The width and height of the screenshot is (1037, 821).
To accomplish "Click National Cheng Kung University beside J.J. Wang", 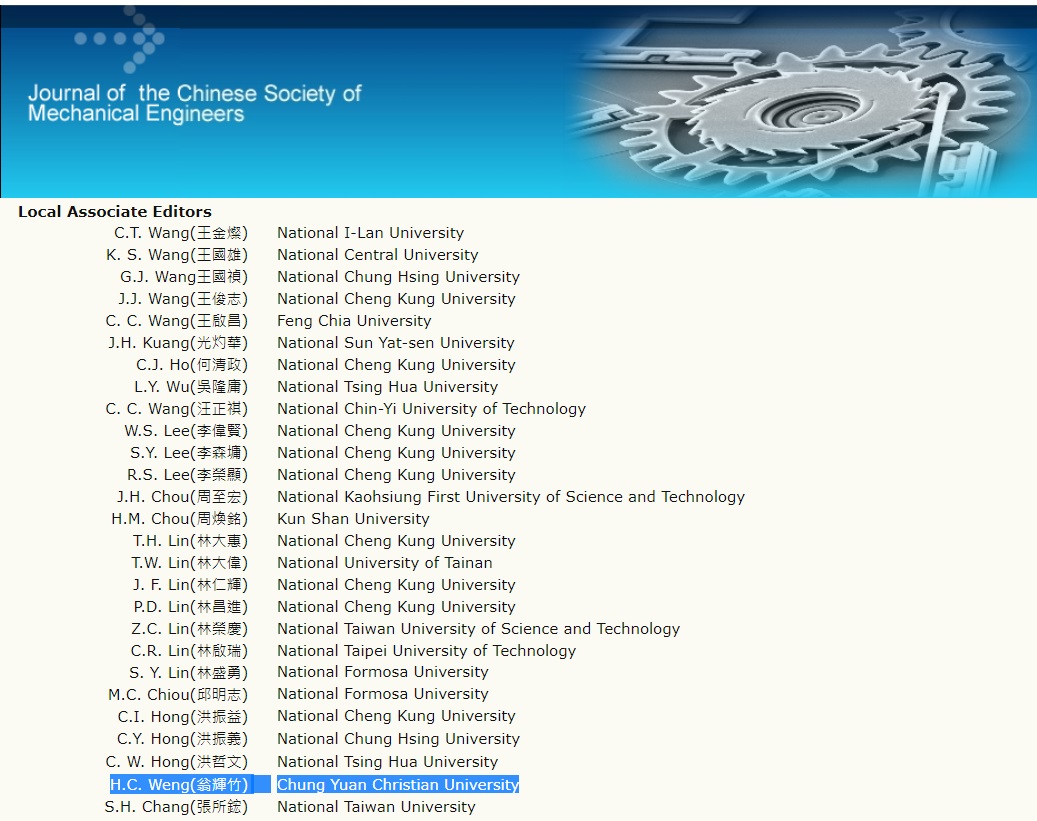I will [x=396, y=299].
